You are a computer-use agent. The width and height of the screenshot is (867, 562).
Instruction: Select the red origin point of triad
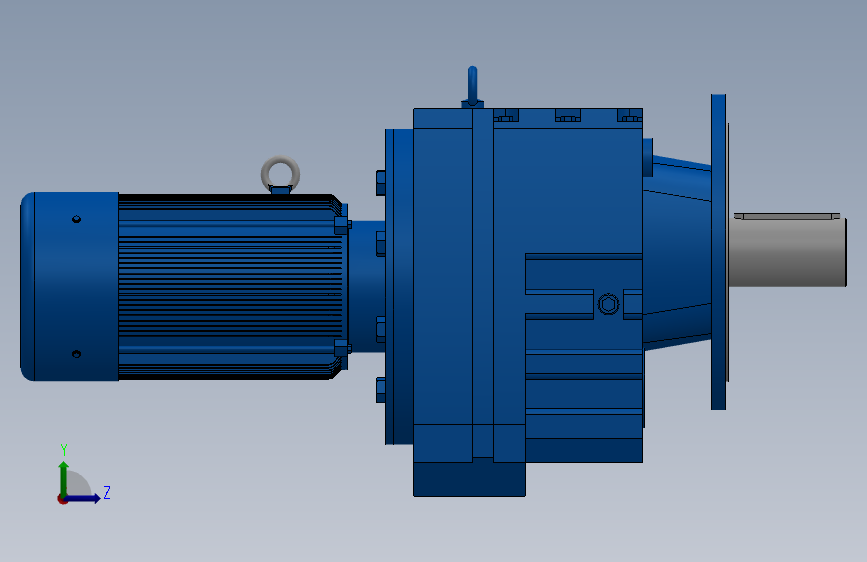coord(62,499)
